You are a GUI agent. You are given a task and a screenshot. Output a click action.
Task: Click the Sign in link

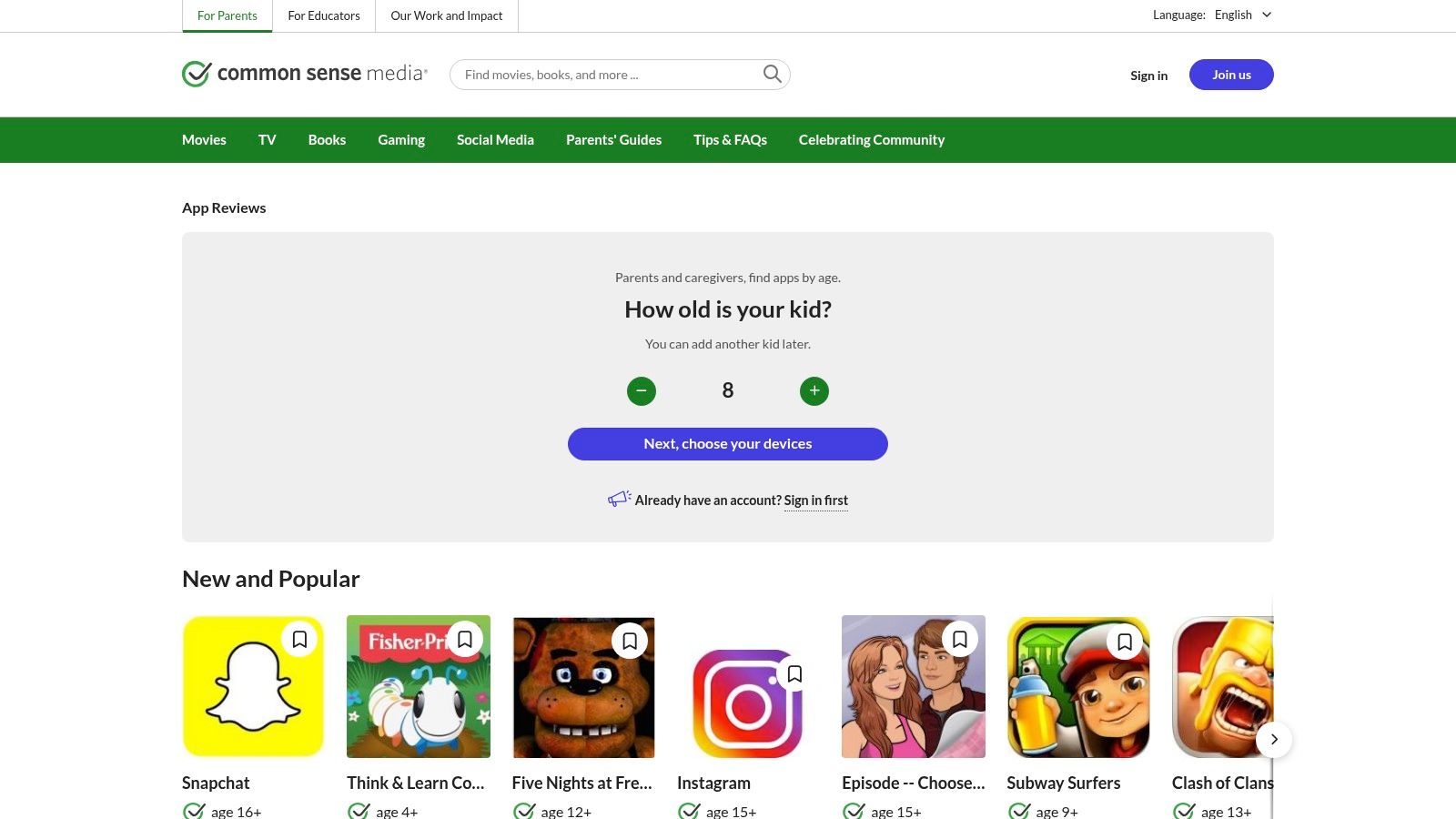tap(1148, 76)
